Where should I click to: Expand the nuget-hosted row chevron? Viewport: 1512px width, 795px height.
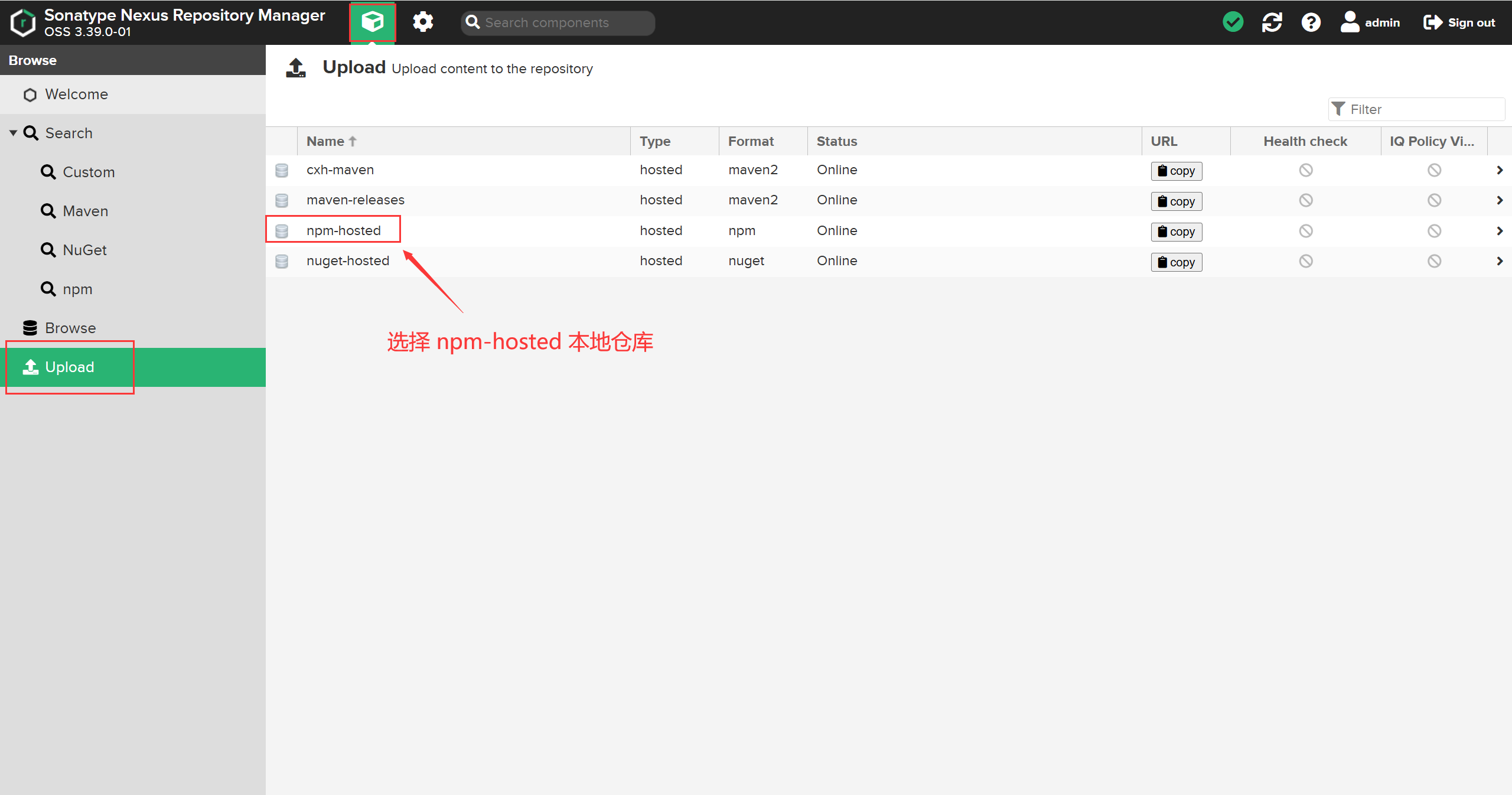pos(1500,260)
